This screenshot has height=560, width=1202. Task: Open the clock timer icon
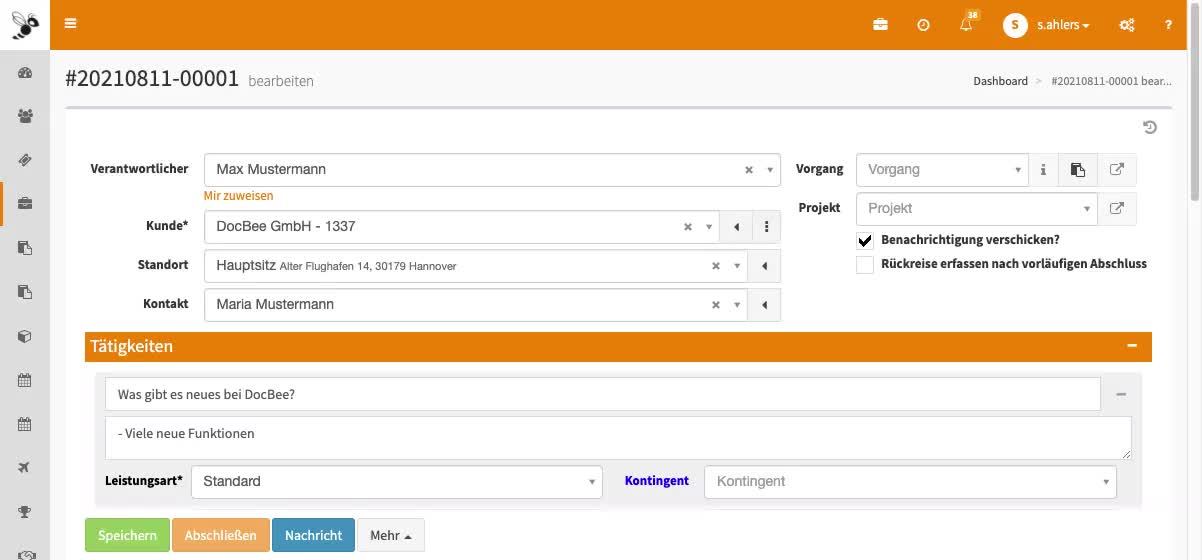[x=923, y=25]
